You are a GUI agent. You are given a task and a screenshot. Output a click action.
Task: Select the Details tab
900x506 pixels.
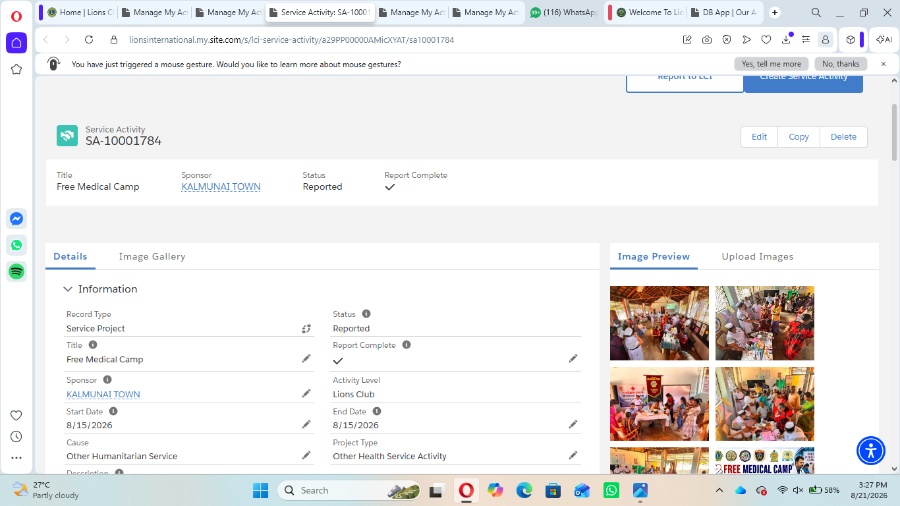point(70,256)
